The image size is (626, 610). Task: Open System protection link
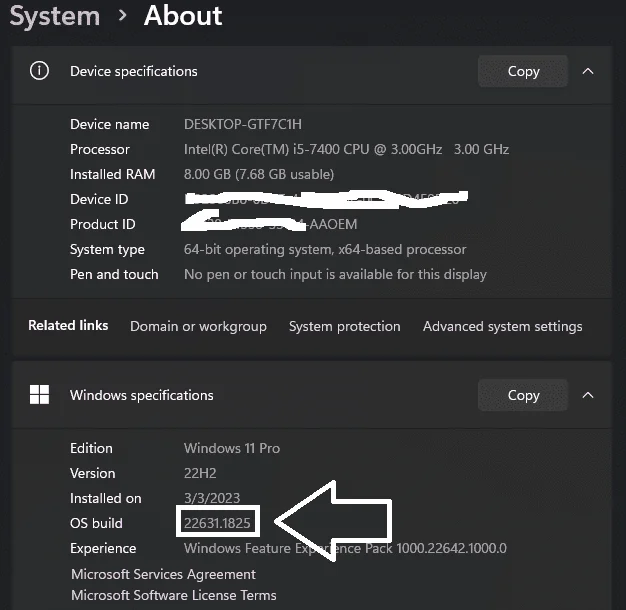click(x=345, y=327)
